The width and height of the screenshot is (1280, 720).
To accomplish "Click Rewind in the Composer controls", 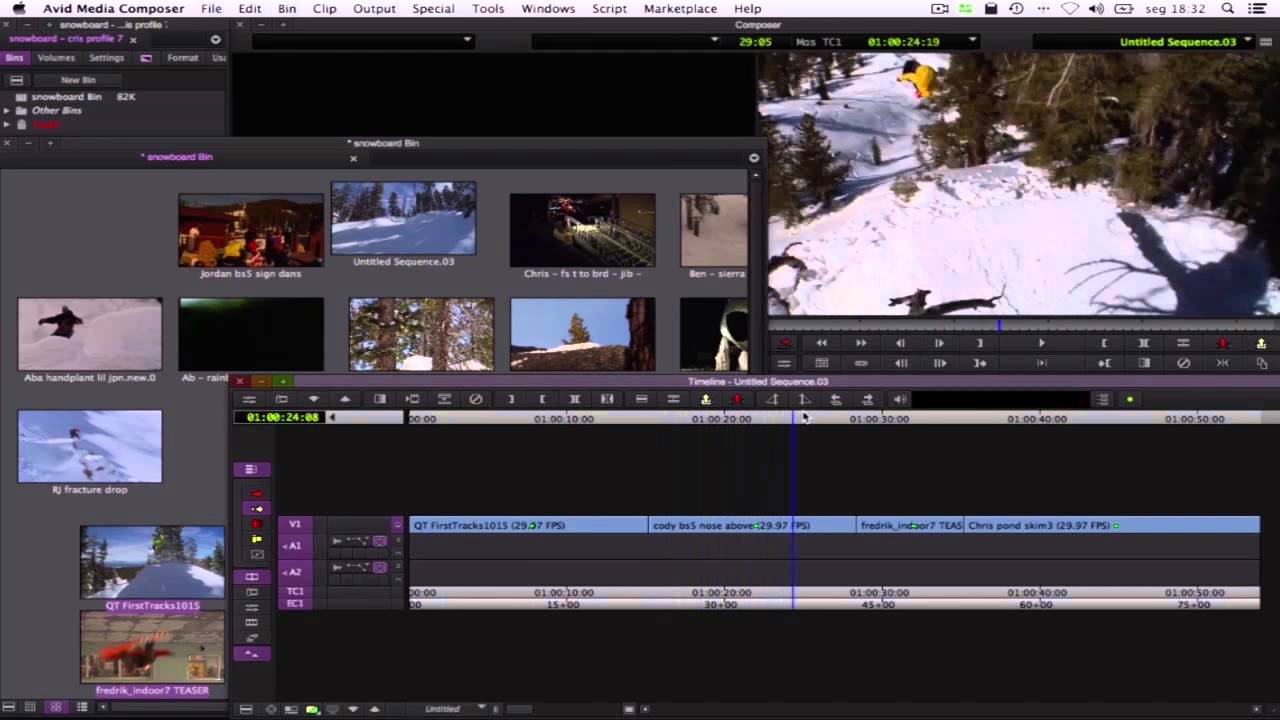I will click(821, 343).
